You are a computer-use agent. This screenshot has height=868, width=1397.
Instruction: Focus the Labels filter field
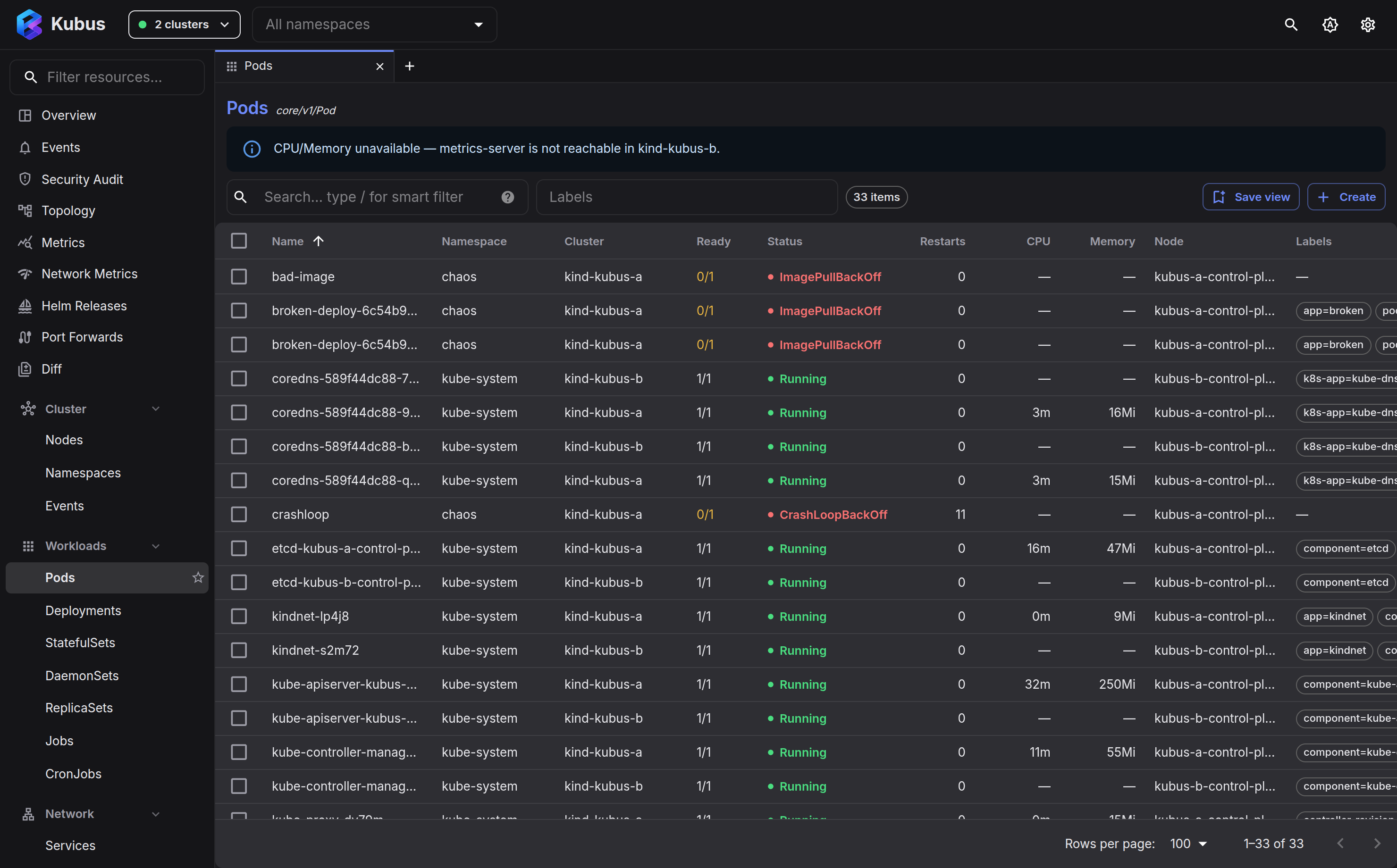[687, 197]
